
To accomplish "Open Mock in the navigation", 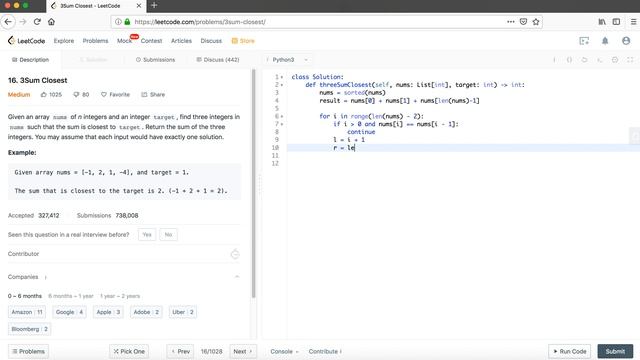I will tap(124, 41).
